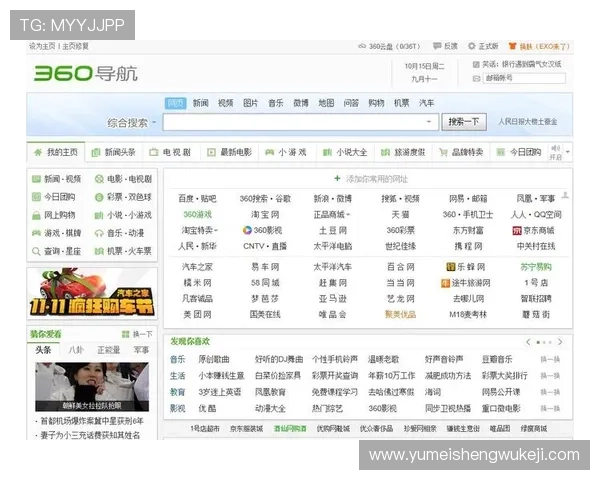Click the first pager dot in 发现你喜欢

(x=538, y=342)
